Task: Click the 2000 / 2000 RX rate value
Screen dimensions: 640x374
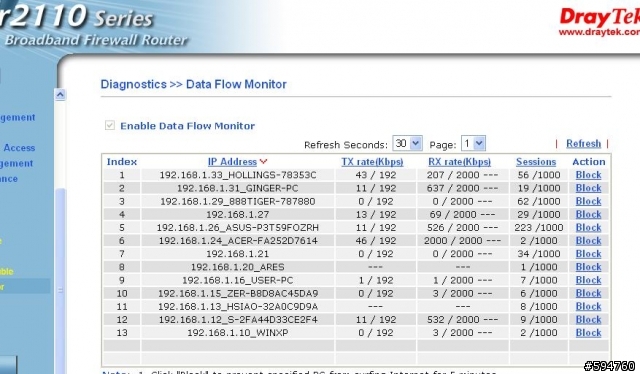Action: point(462,240)
